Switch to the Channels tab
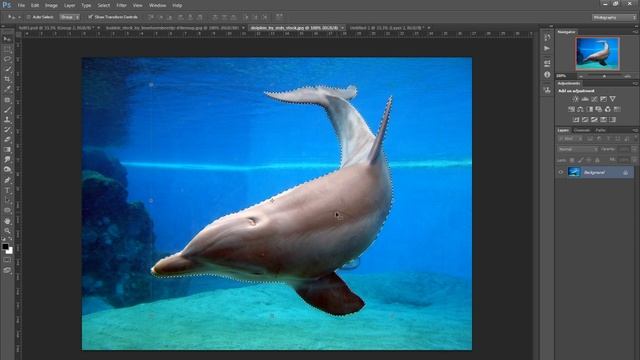The height and width of the screenshot is (360, 640). point(582,131)
